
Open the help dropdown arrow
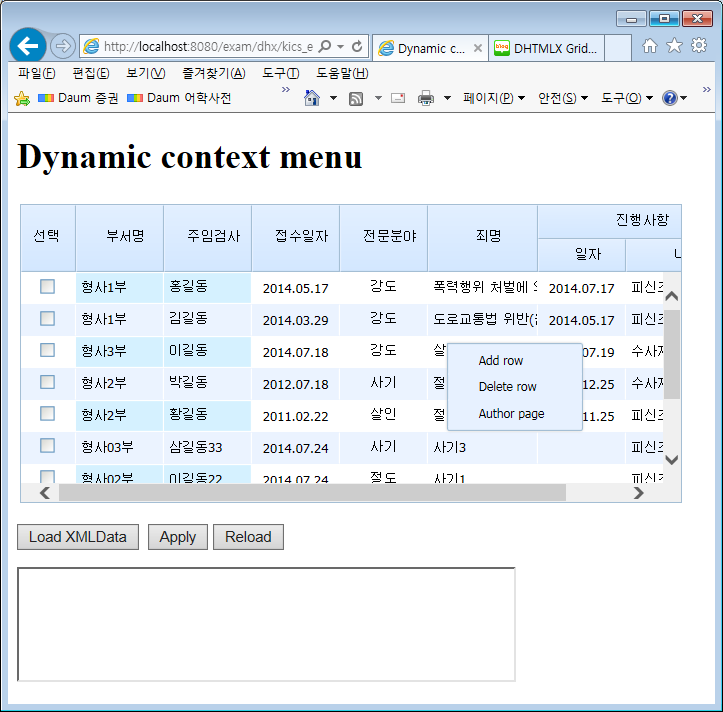pyautogui.click(x=683, y=98)
